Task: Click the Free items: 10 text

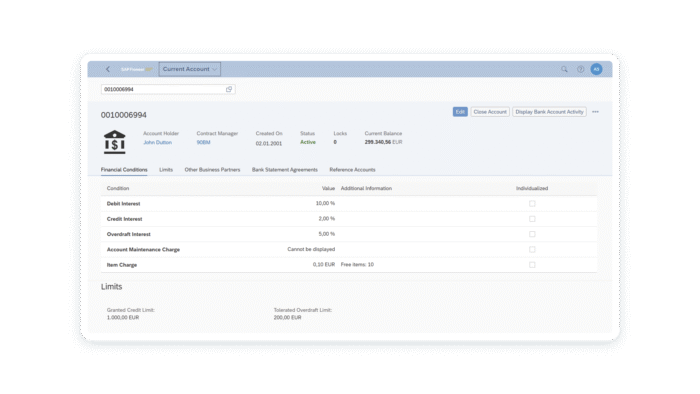Action: click(357, 265)
